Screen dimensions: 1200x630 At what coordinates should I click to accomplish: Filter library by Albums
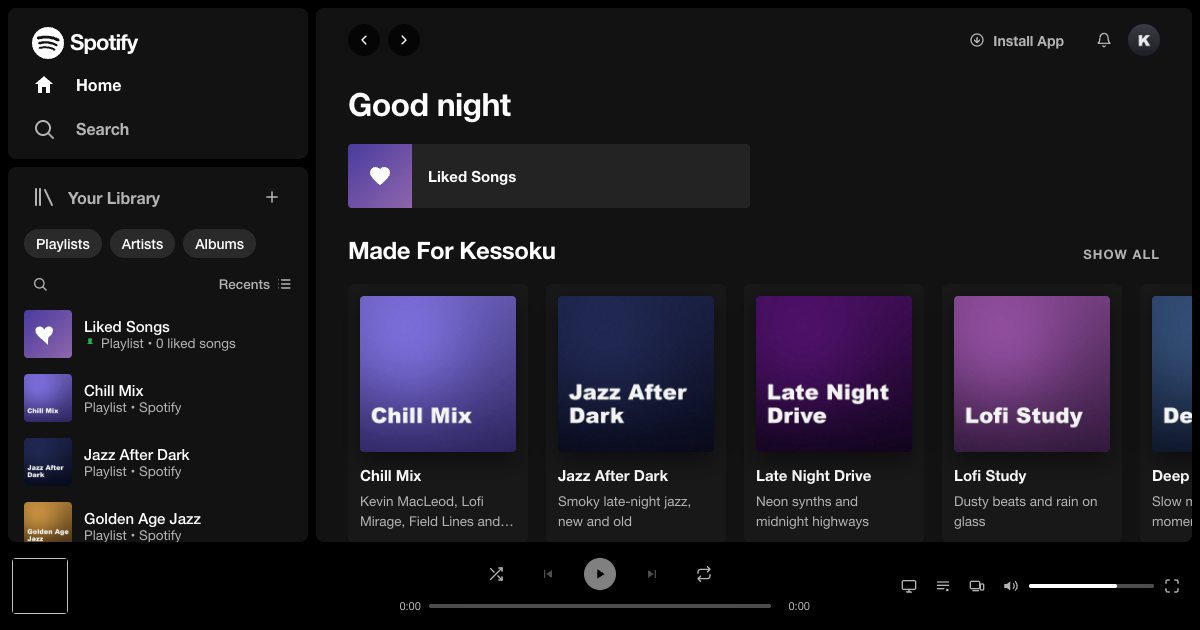(x=219, y=244)
